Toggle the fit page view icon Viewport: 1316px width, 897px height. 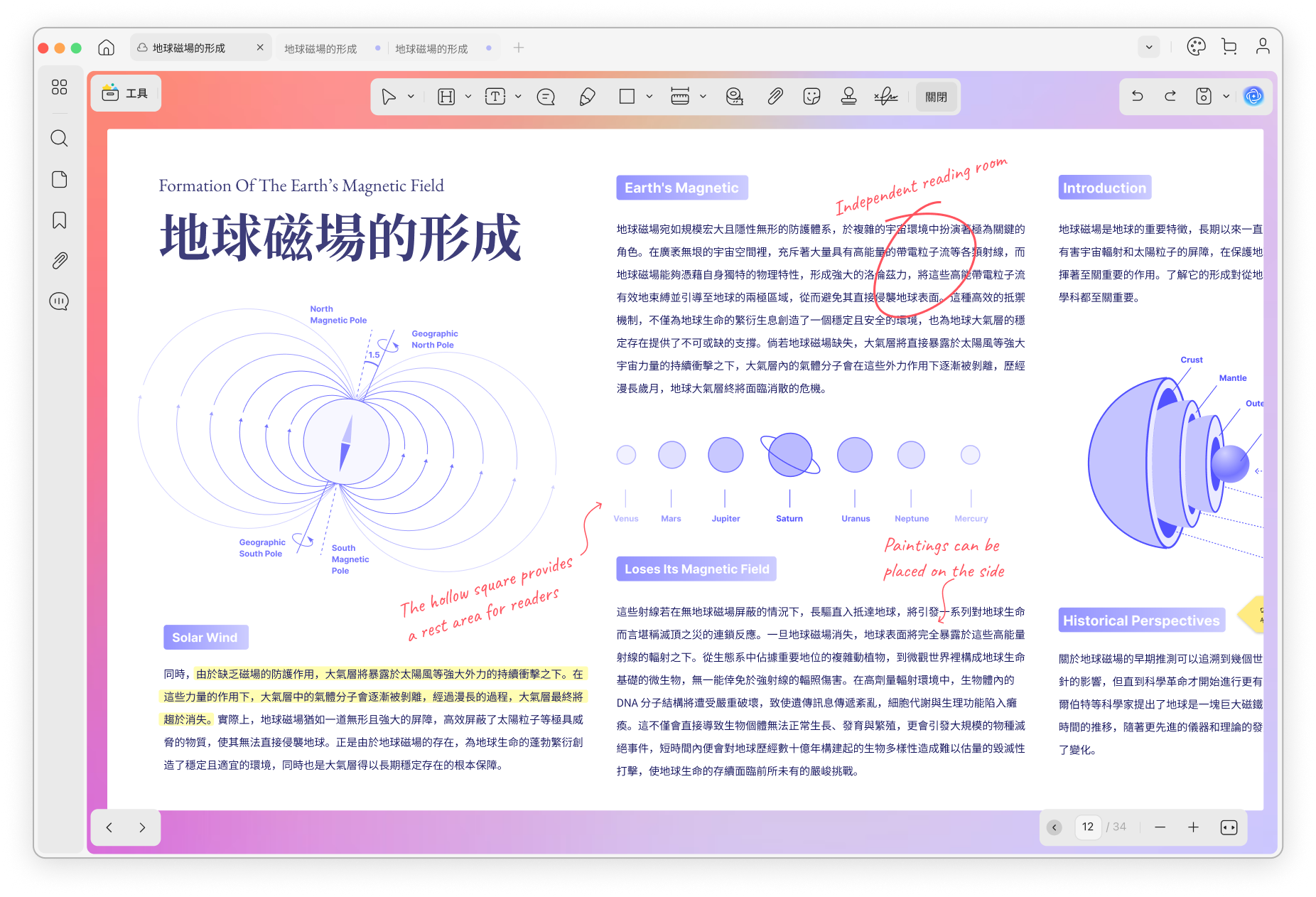point(1229,827)
